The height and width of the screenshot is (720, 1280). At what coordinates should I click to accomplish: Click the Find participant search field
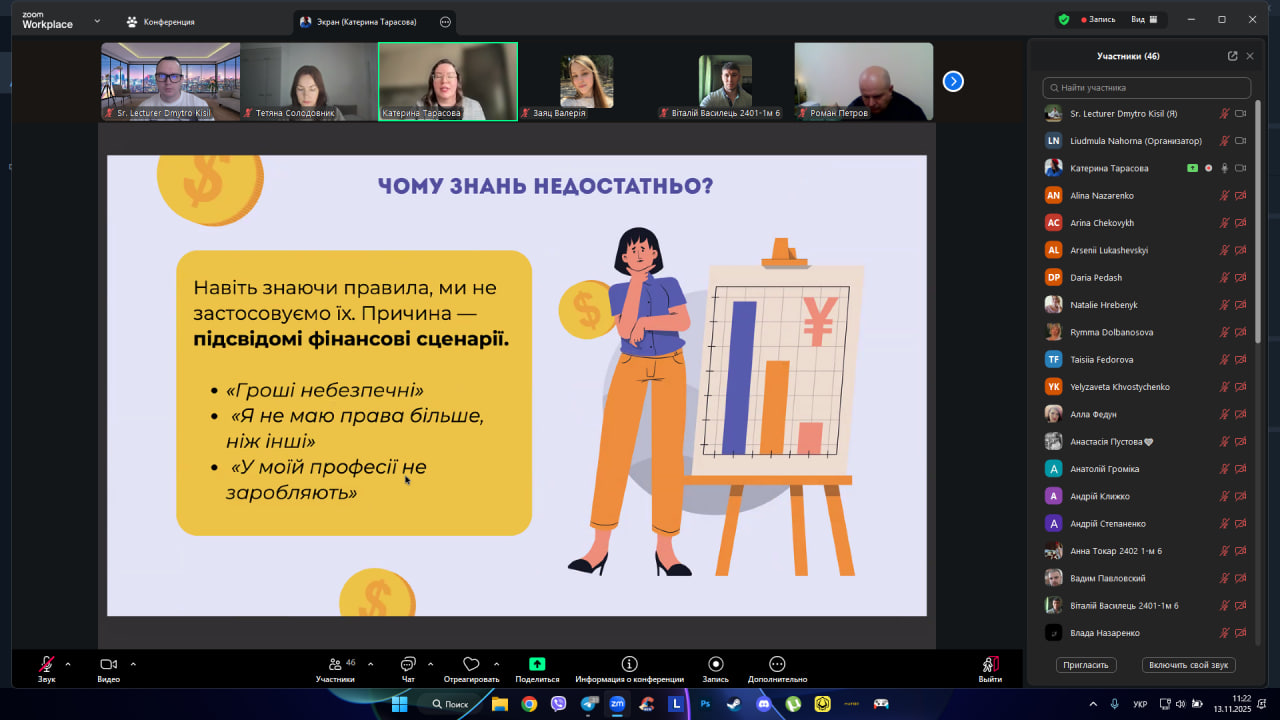[1146, 88]
